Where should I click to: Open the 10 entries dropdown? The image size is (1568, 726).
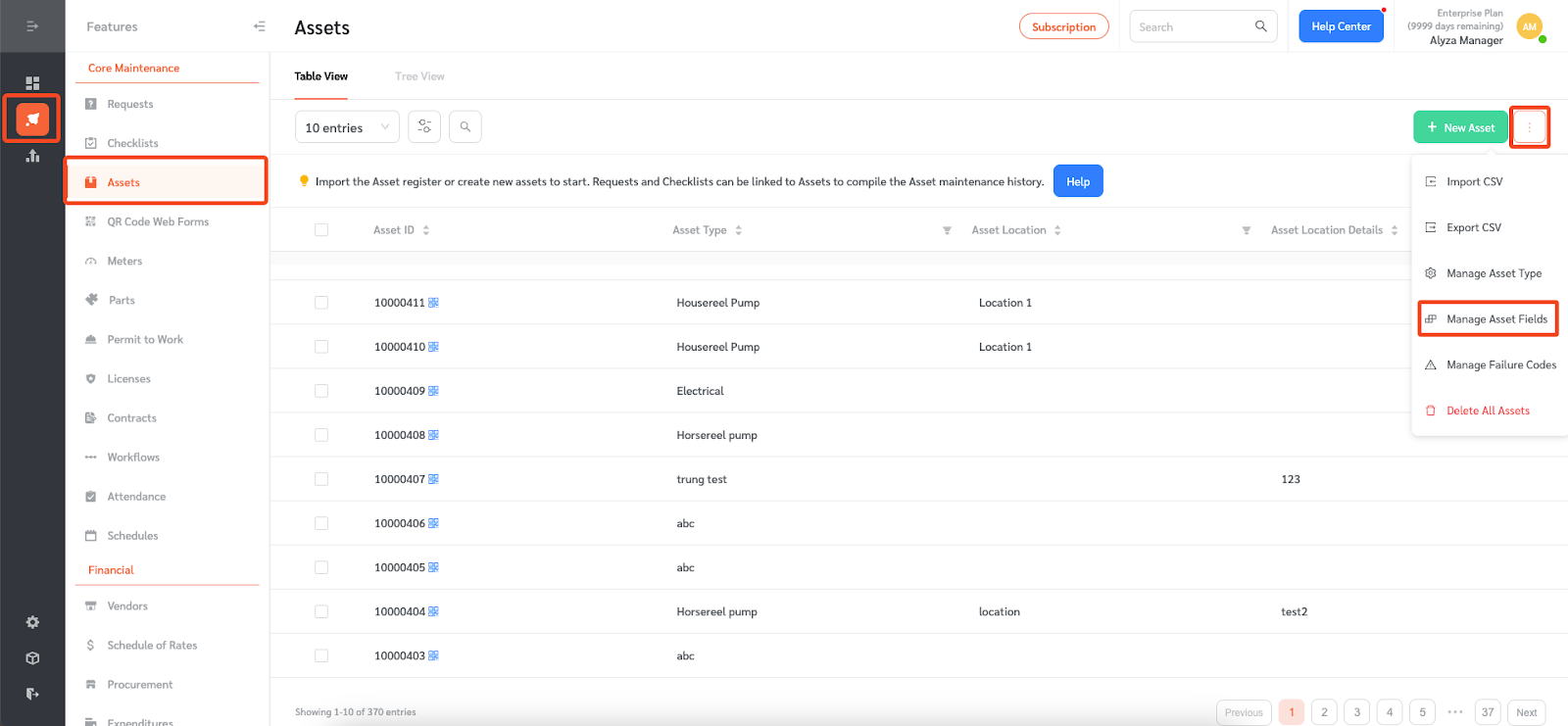click(347, 127)
